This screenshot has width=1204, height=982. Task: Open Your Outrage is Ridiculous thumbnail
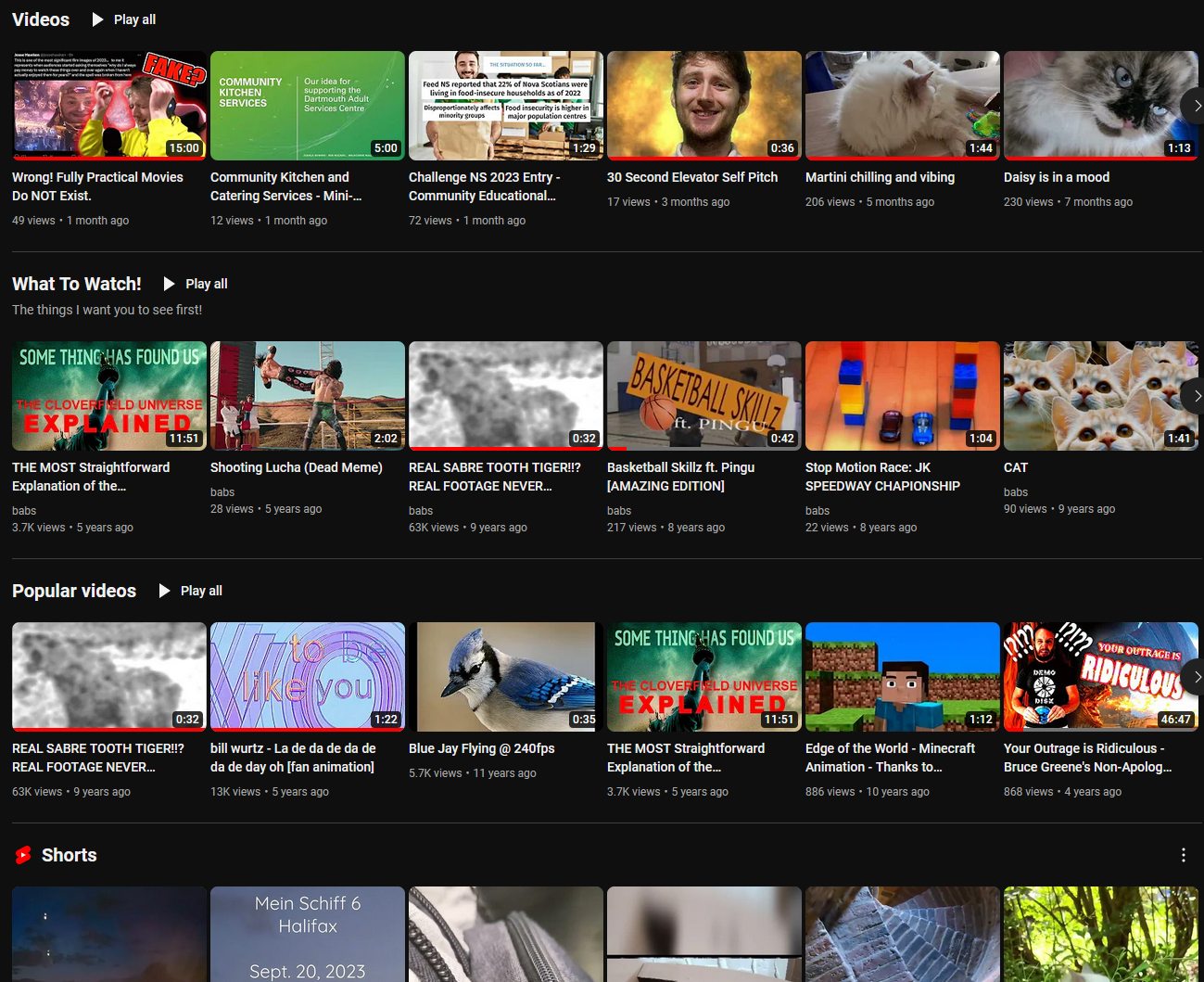1101,677
